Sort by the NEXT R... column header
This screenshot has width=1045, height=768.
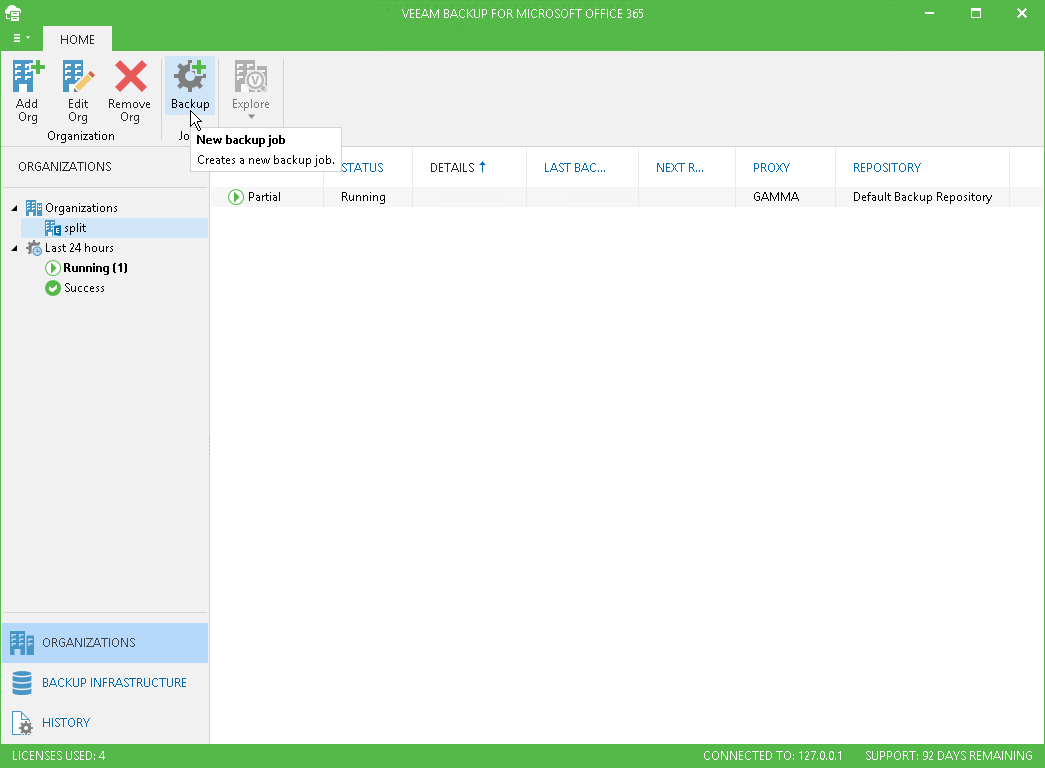(680, 167)
